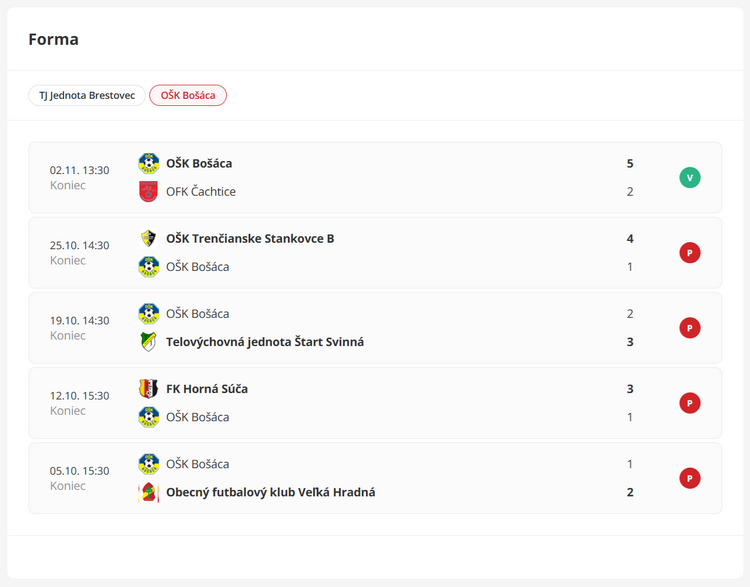The width and height of the screenshot is (750, 587).
Task: Click OŠK Bošáca crest in 02.11. match
Action: click(x=149, y=163)
